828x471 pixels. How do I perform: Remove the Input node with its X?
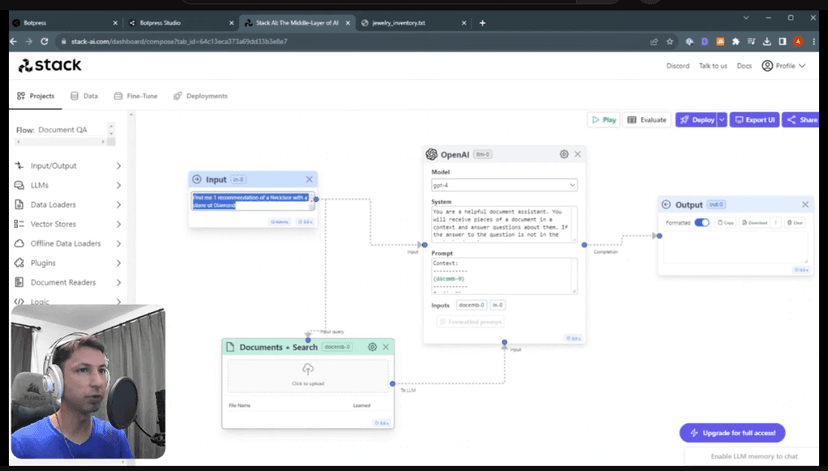pos(309,180)
